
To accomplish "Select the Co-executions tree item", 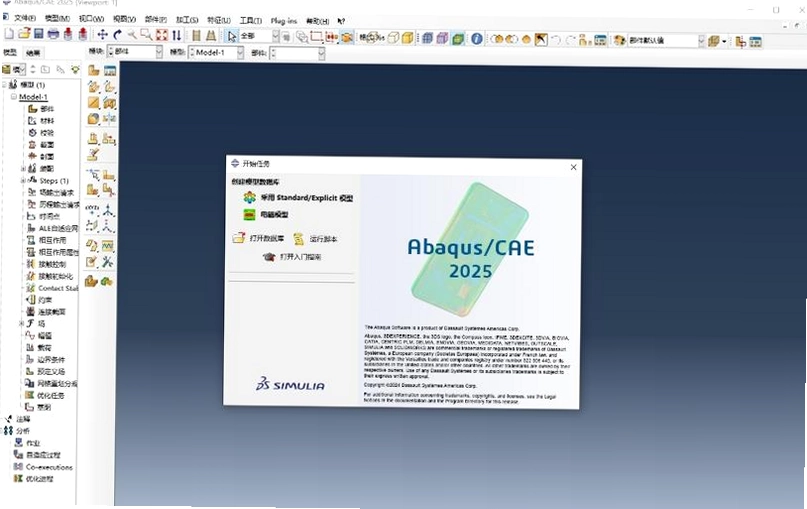I will click(x=49, y=467).
